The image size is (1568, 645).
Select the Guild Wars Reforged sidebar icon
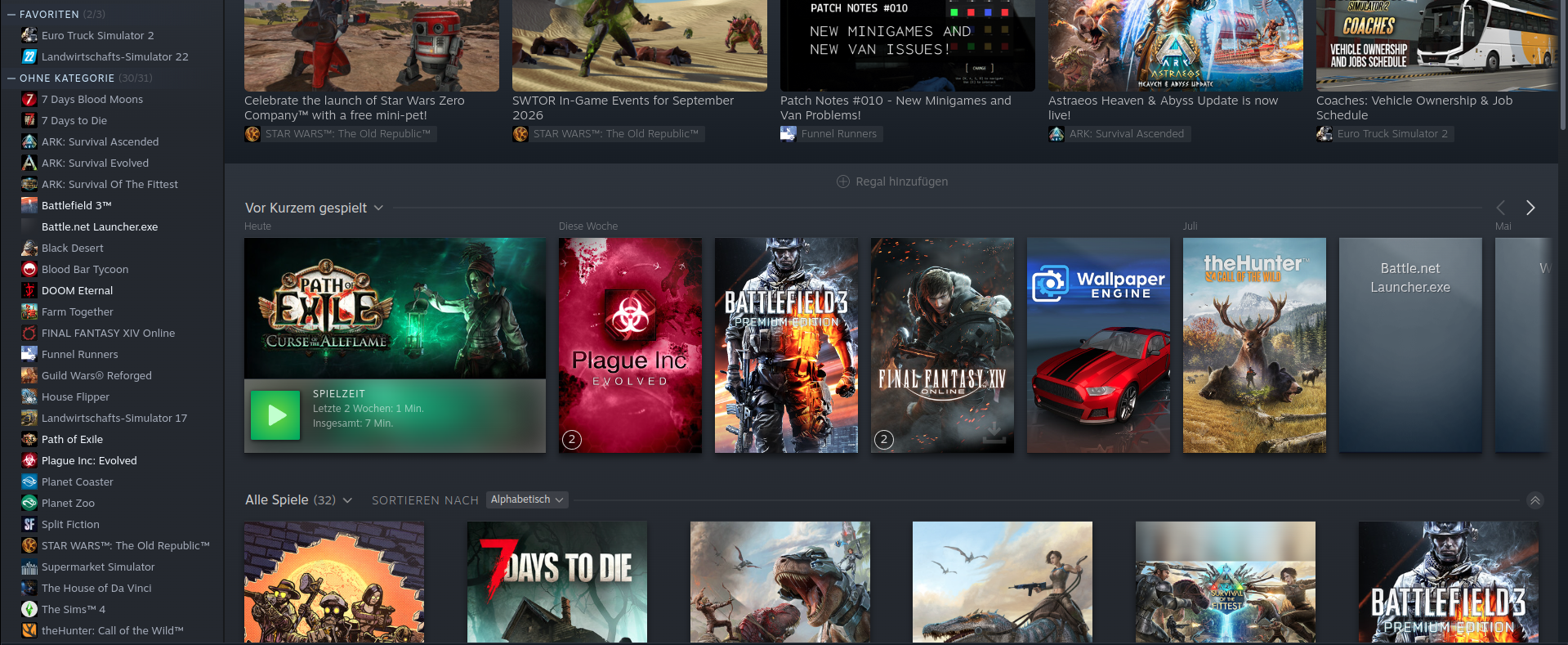[x=29, y=375]
